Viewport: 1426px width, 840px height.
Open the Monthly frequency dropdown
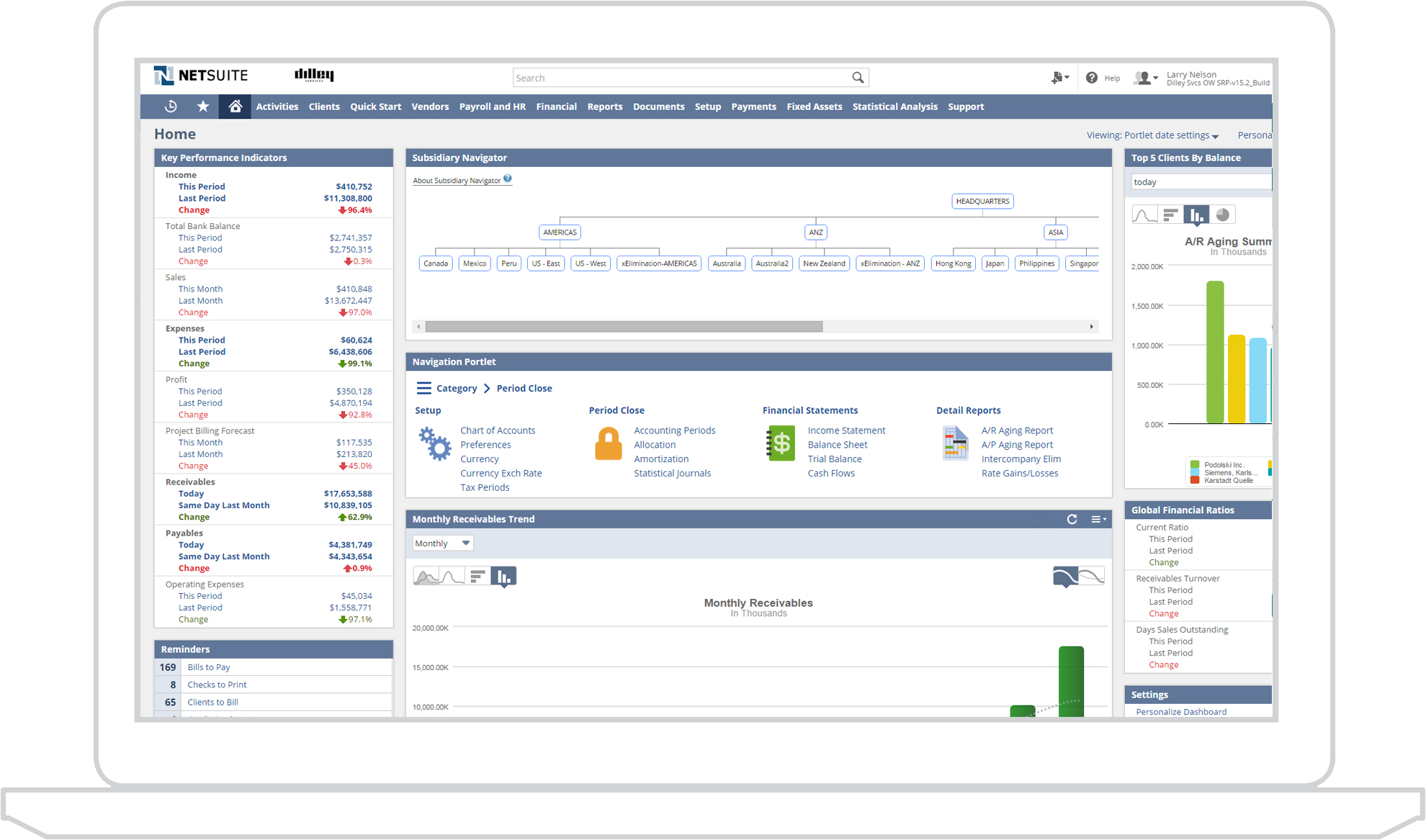point(442,543)
